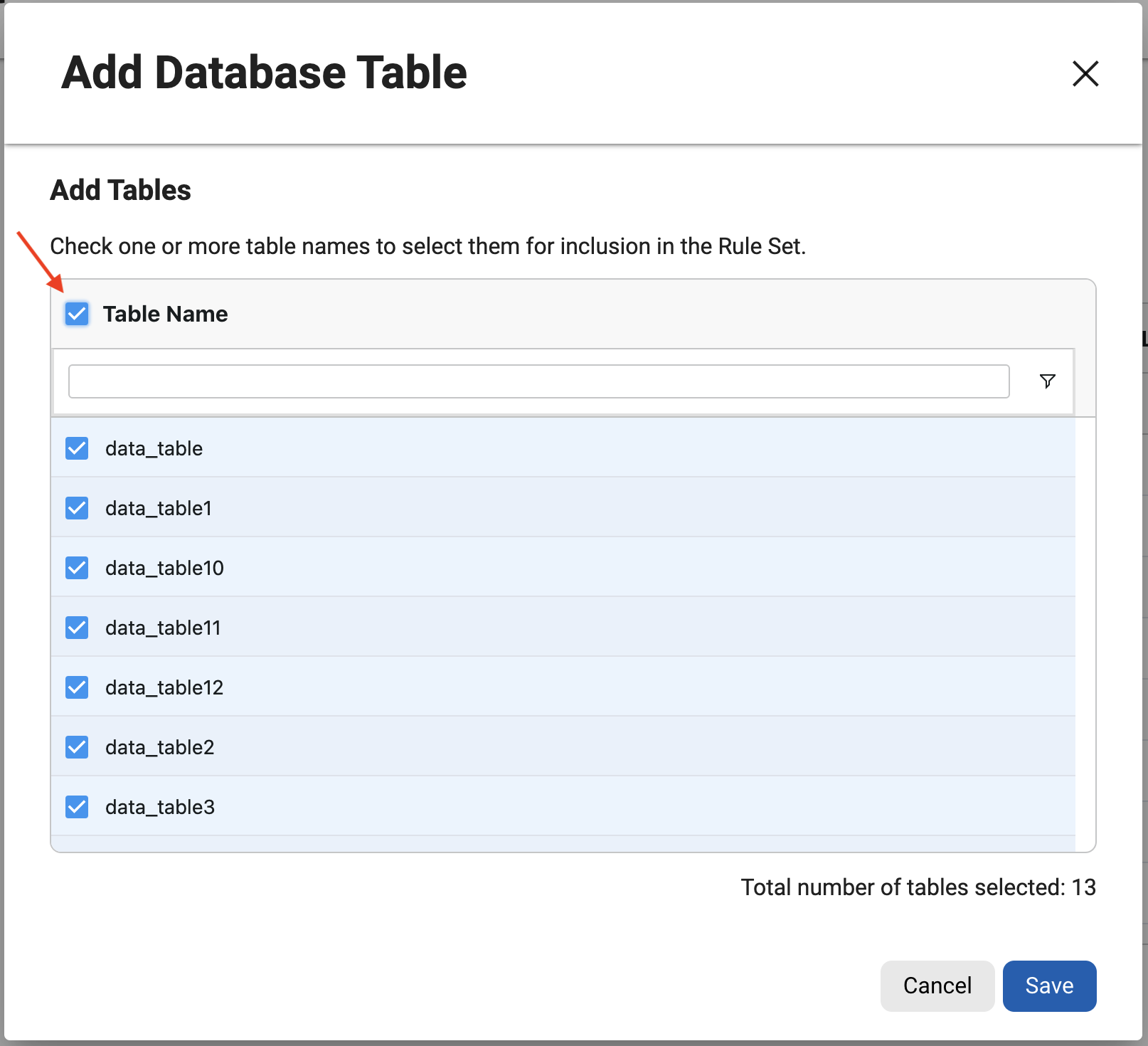Save the selected tables
Viewport: 1148px width, 1046px height.
[1049, 986]
